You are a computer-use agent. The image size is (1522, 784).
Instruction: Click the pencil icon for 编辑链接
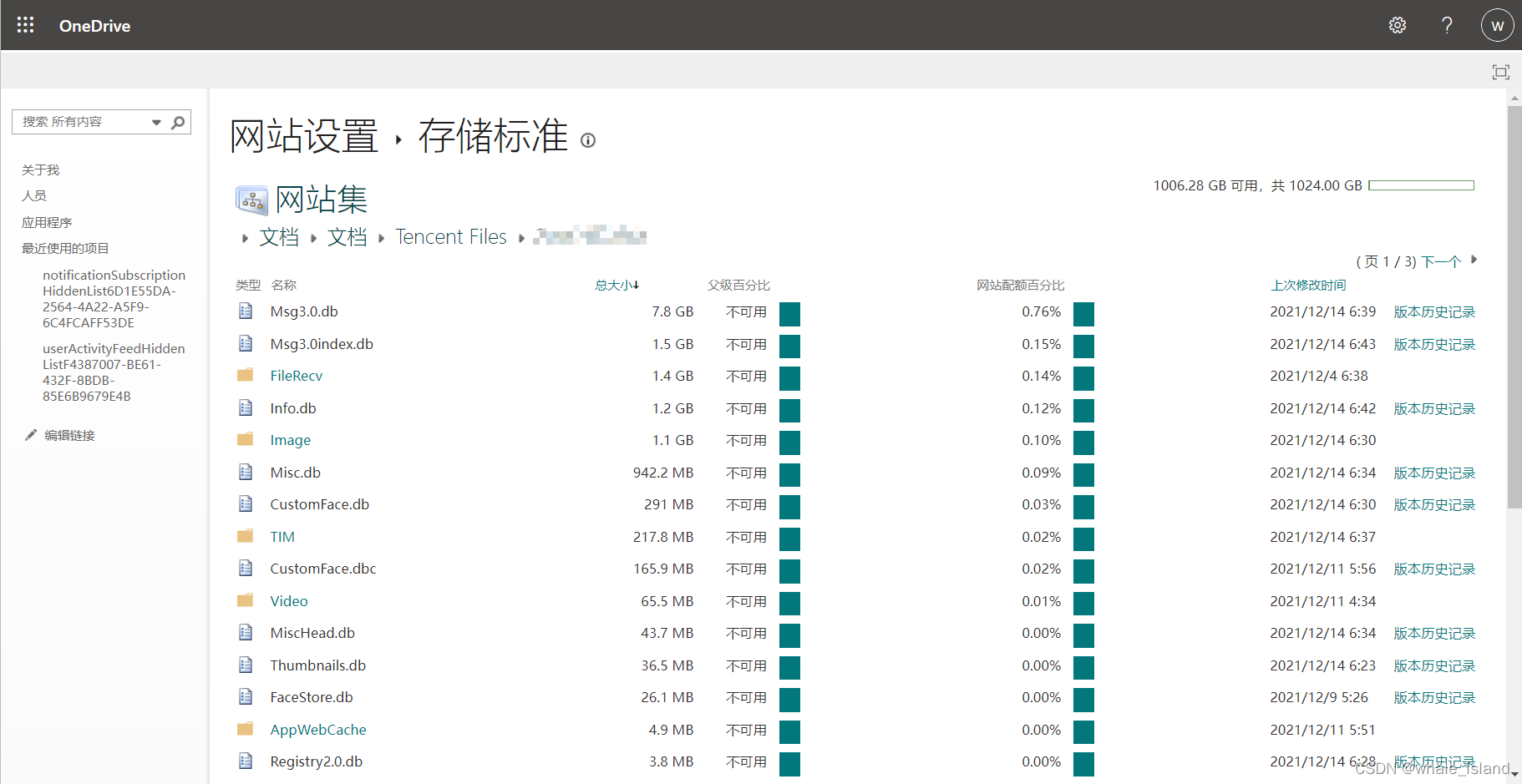31,435
